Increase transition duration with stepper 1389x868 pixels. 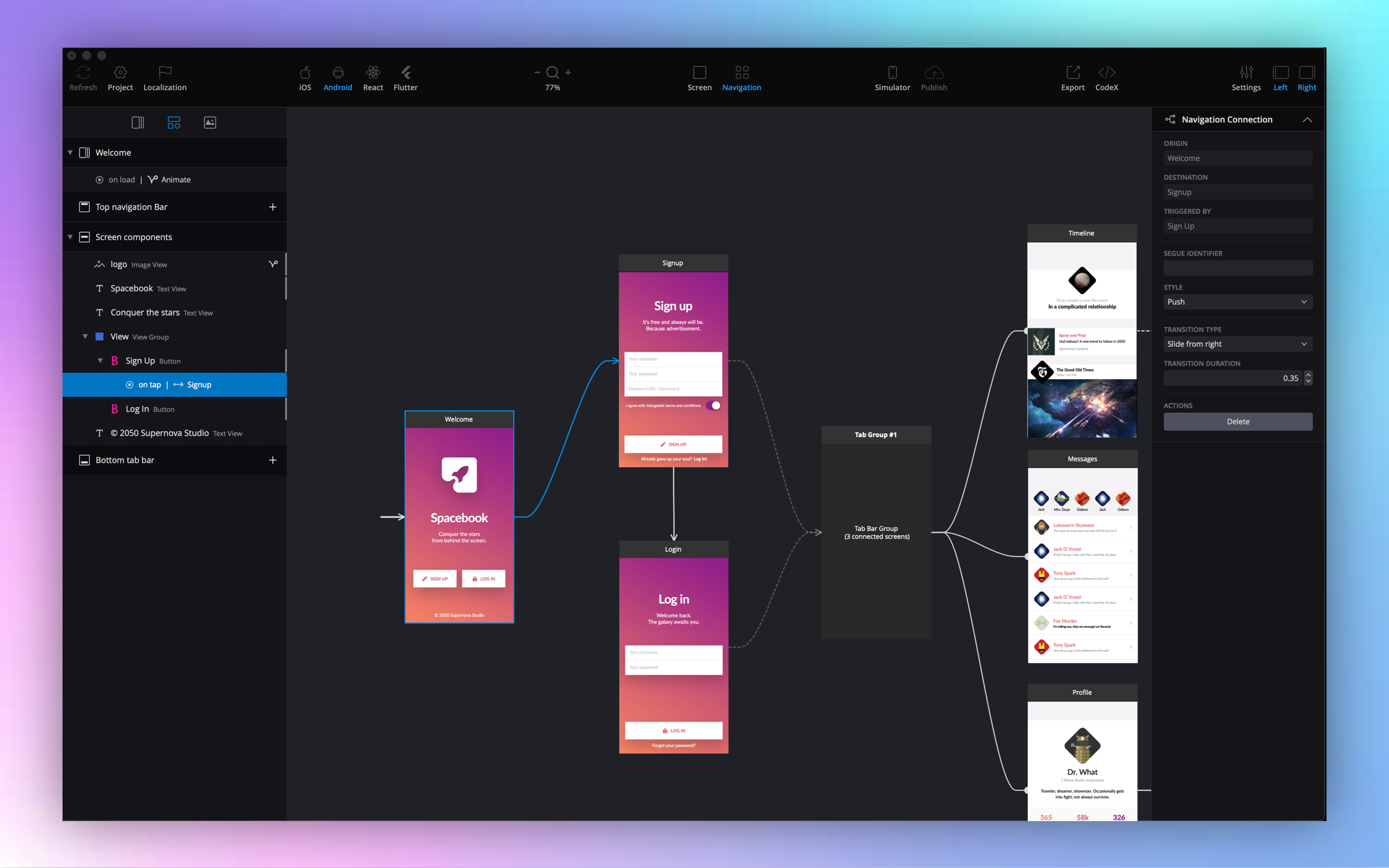(1308, 375)
